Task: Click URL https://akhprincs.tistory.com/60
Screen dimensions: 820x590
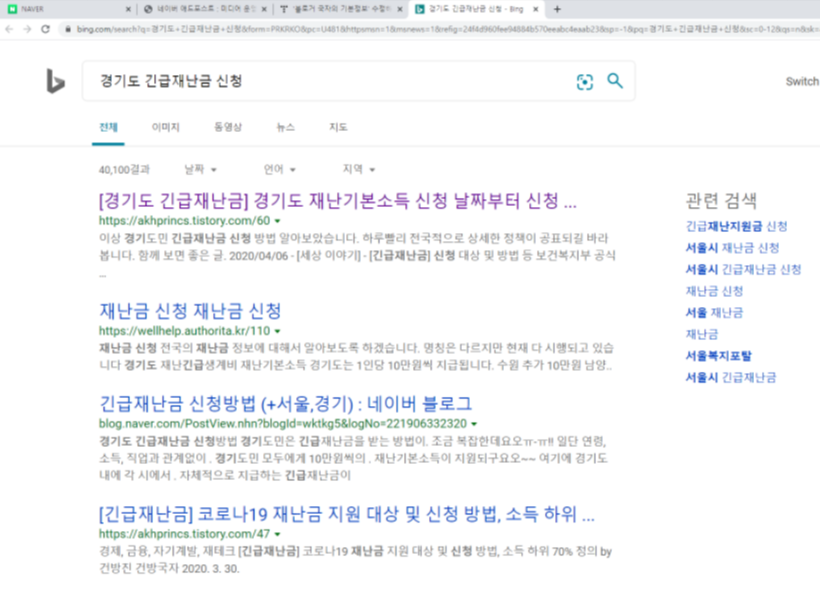Action: tap(185, 221)
